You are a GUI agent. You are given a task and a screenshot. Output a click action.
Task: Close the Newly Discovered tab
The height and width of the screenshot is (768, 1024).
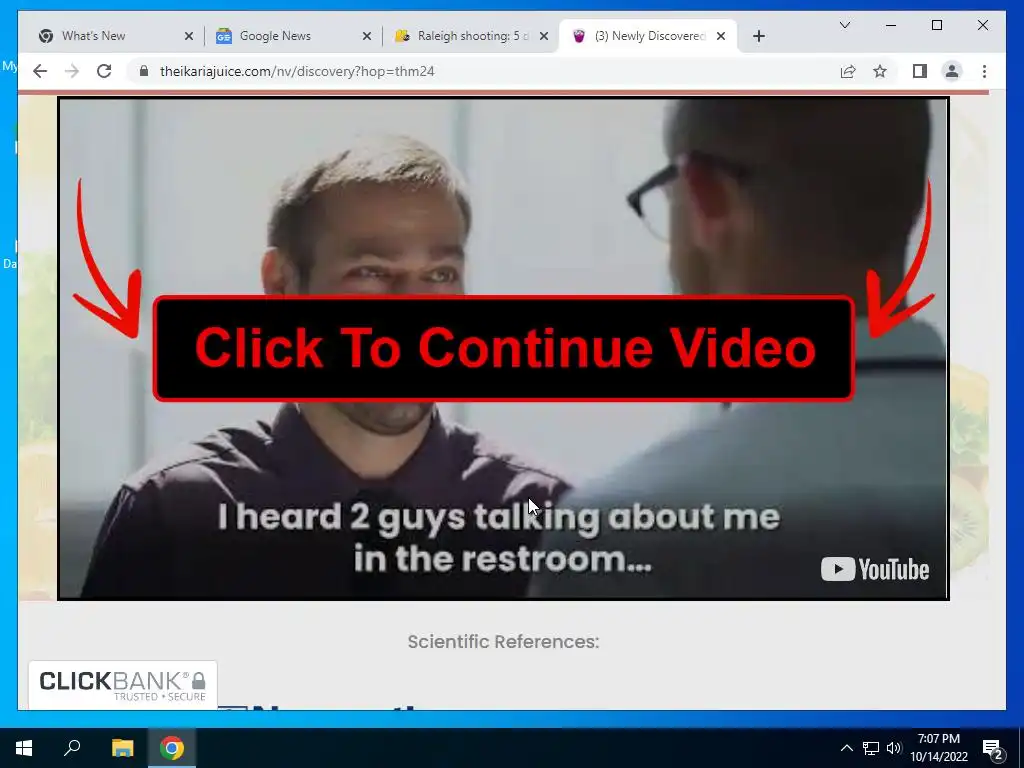(721, 36)
